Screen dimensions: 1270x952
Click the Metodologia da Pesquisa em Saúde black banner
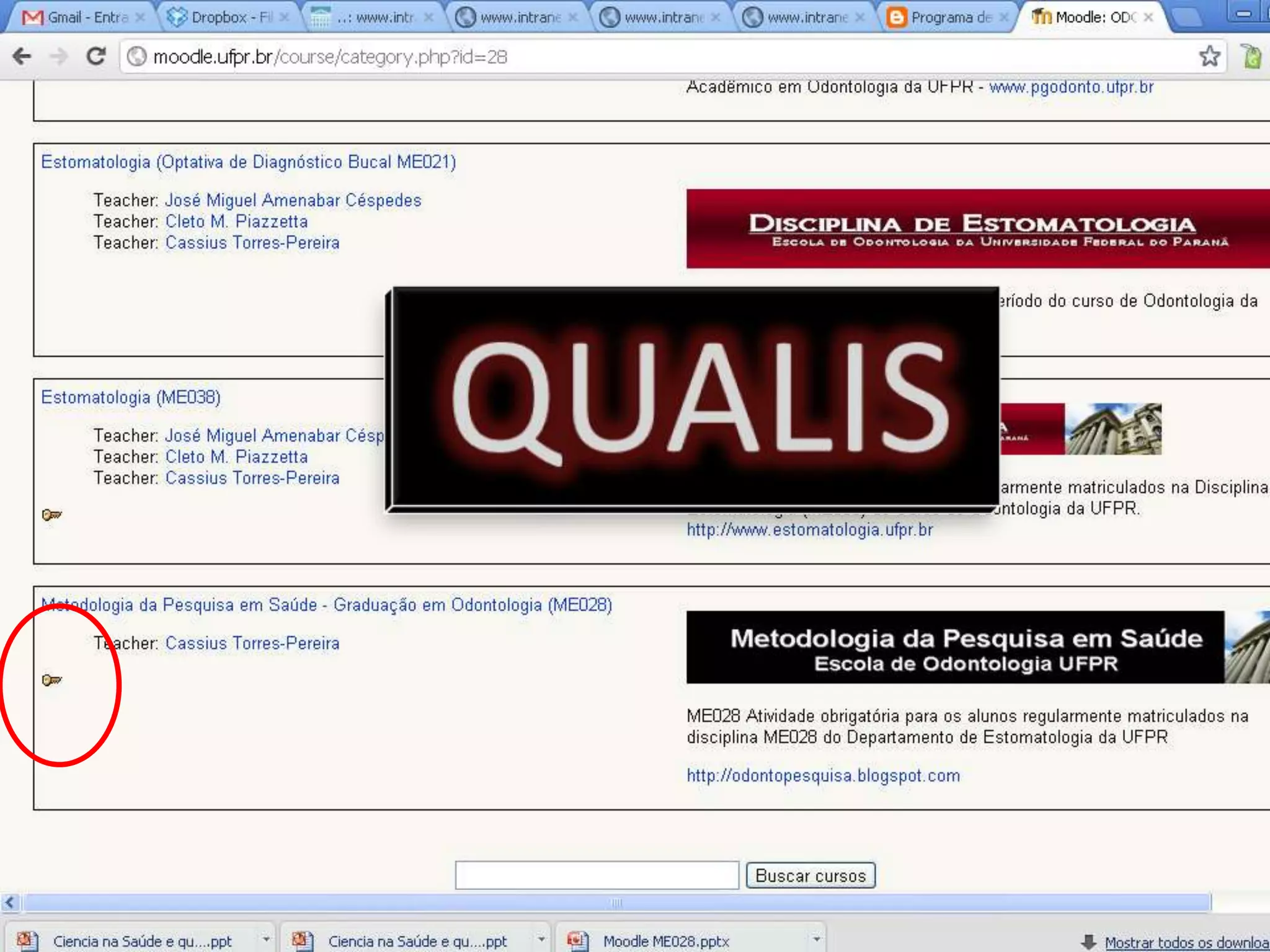coord(956,647)
